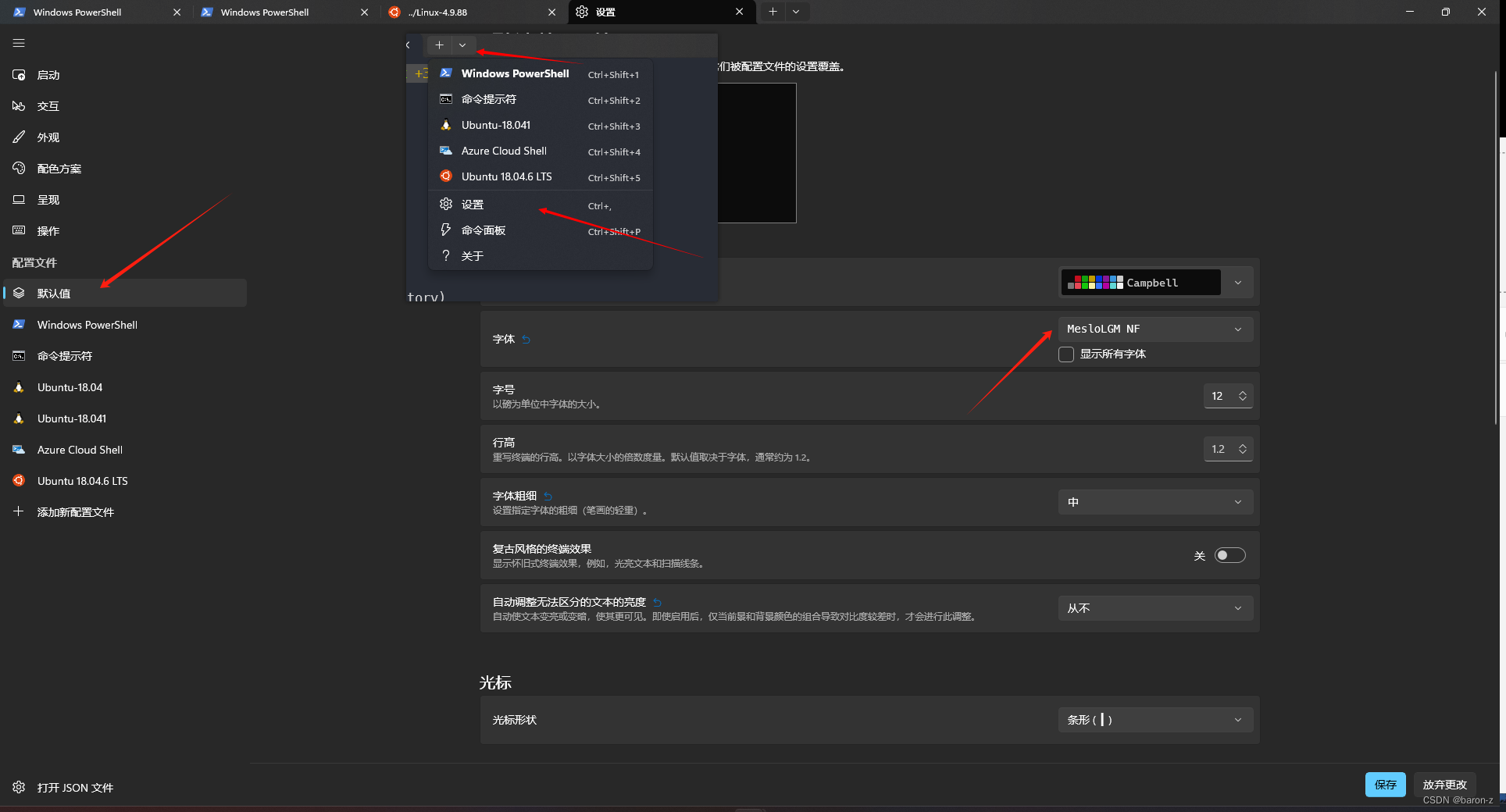
Task: Click the 配置文件 section heading
Action: 34,262
